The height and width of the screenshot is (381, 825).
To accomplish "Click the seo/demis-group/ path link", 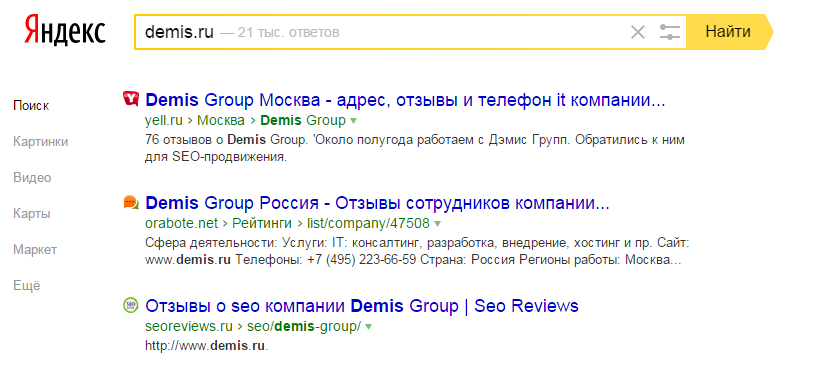I will (304, 326).
